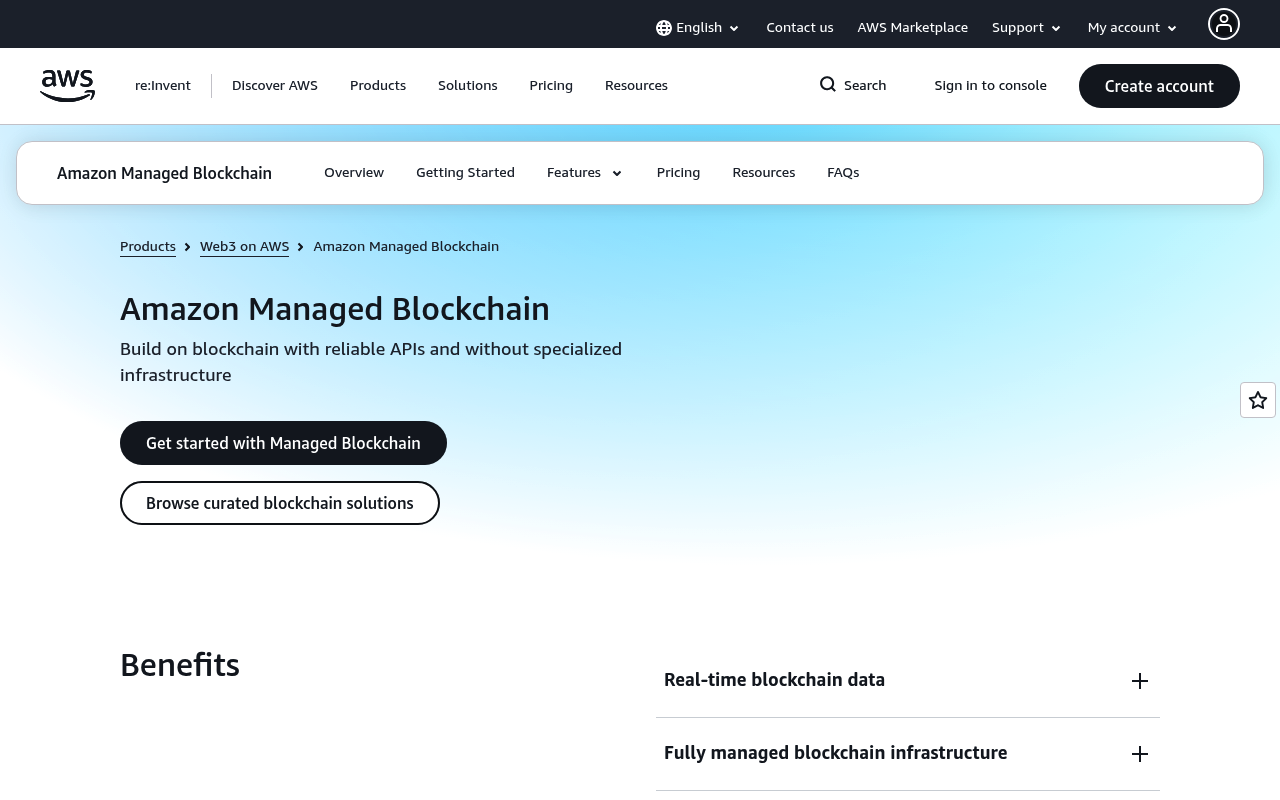Open the My account dropdown
This screenshot has height=800, width=1280.
pyautogui.click(x=1133, y=28)
